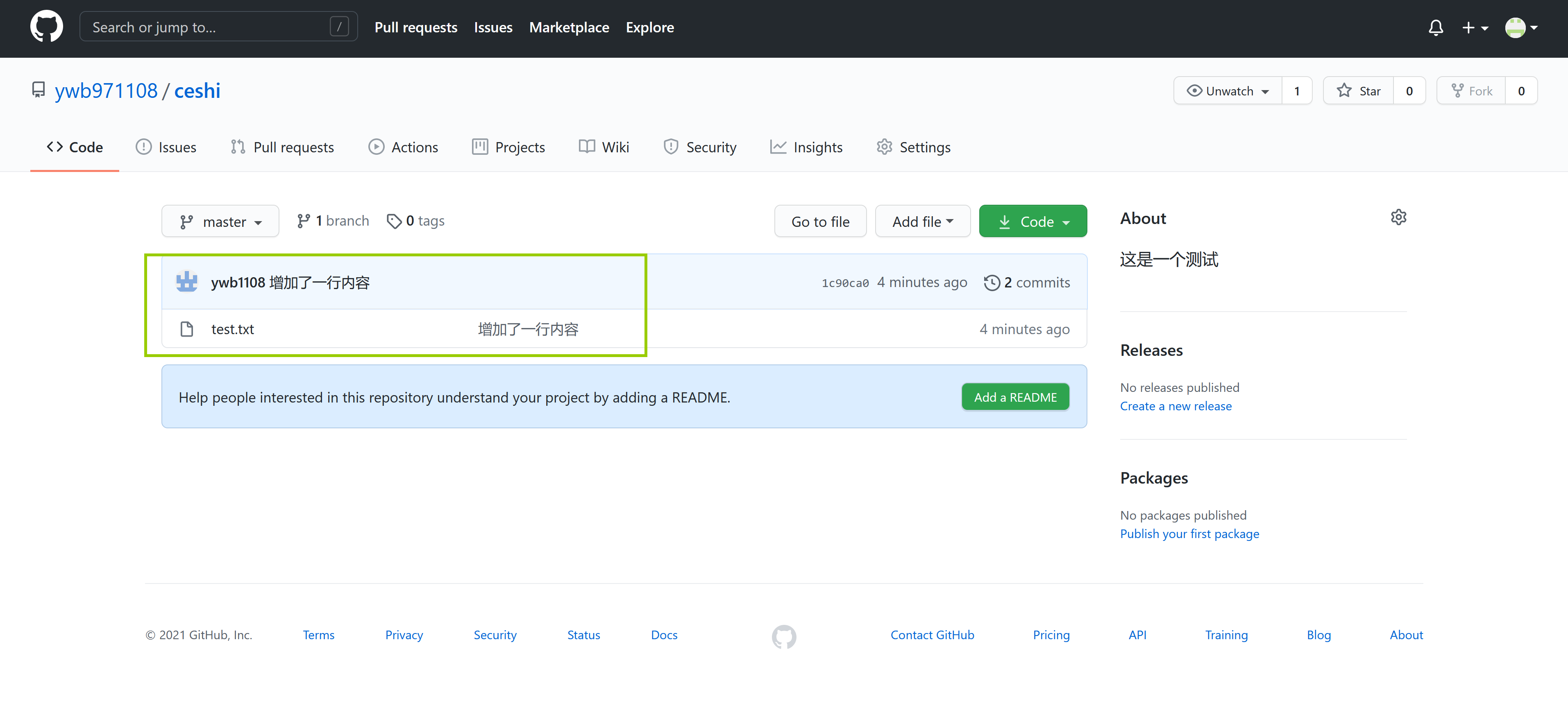The height and width of the screenshot is (726, 1568).
Task: Click Create a new release link
Action: pyautogui.click(x=1175, y=406)
